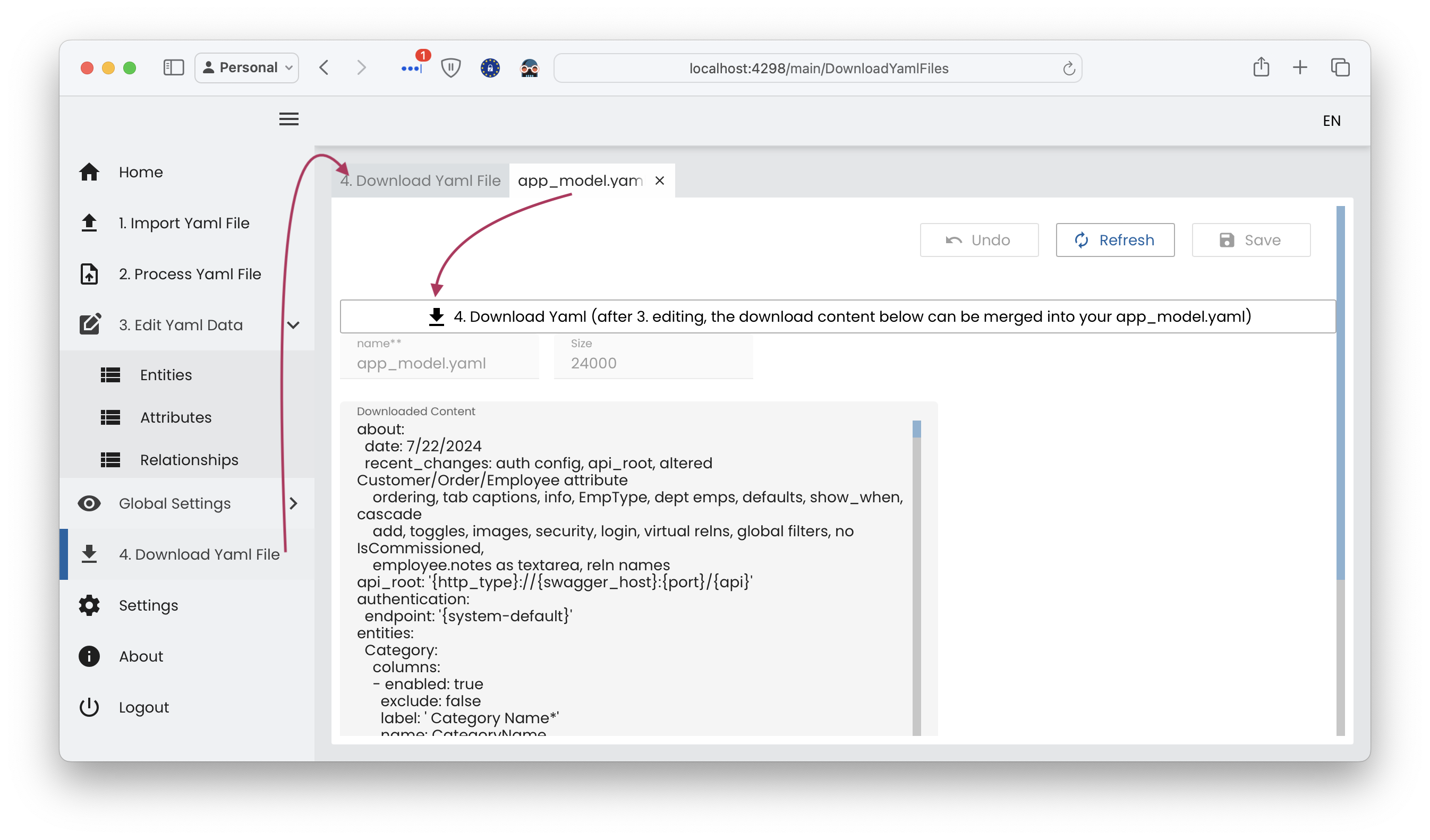
Task: Select the app_model.yaml tab
Action: click(581, 180)
